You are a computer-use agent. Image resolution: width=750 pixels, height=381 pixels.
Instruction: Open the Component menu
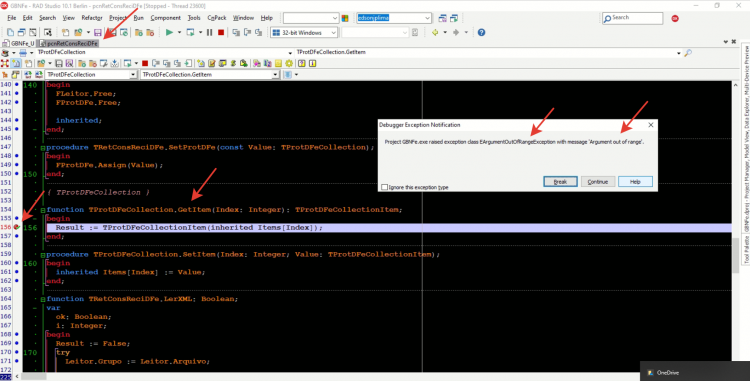[165, 18]
